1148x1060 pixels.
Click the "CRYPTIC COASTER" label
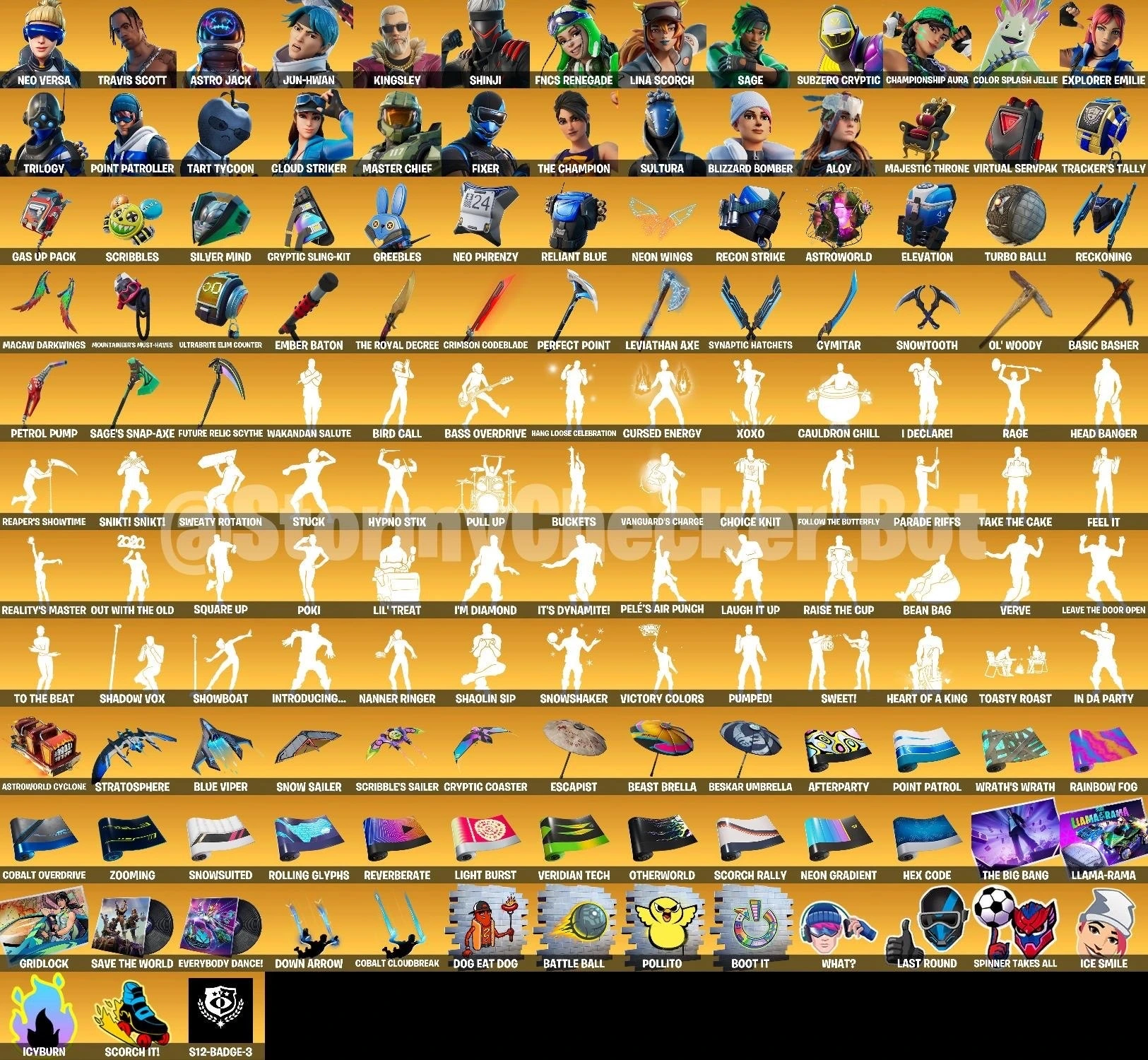point(485,787)
